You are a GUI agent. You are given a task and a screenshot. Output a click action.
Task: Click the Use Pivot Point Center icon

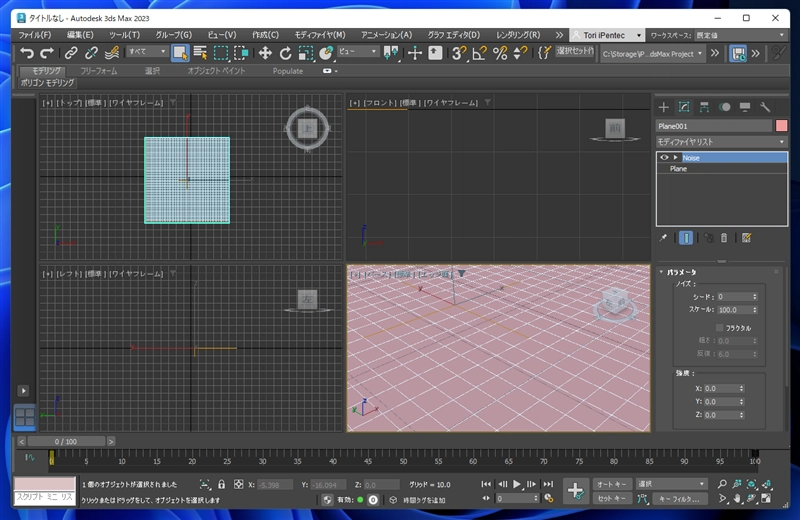pos(391,53)
